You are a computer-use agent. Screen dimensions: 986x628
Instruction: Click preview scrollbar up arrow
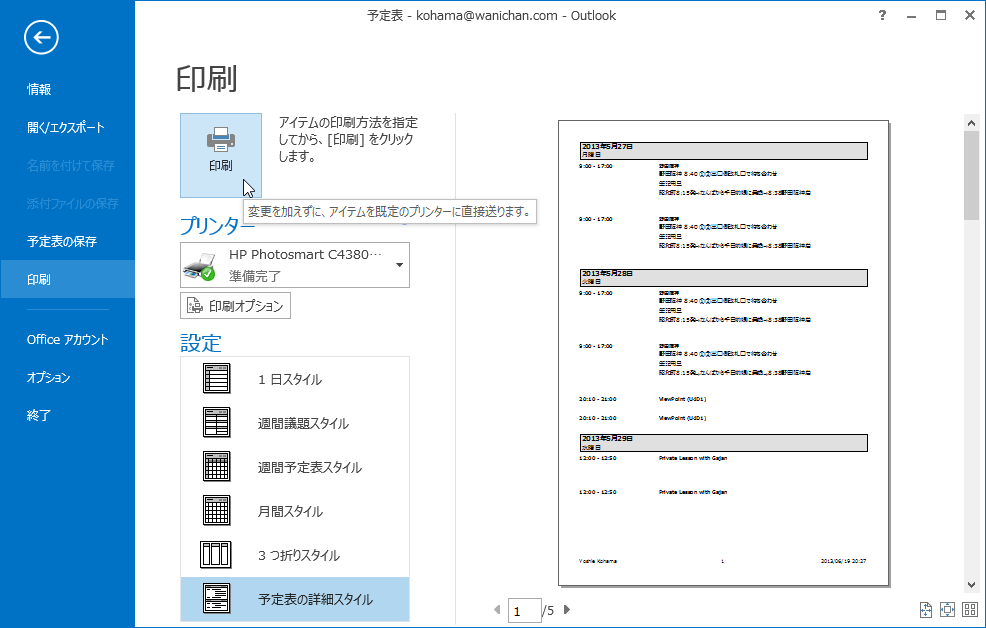click(x=972, y=123)
